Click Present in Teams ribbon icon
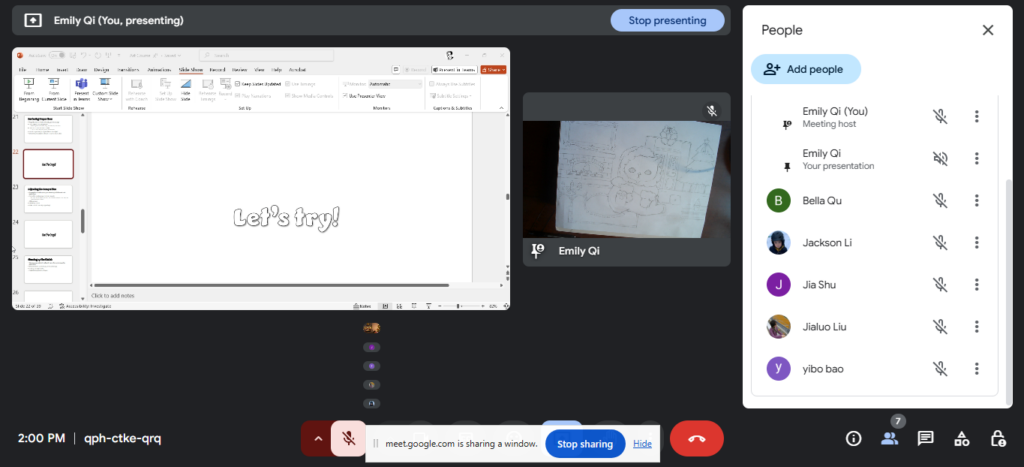This screenshot has width=1024, height=467. coord(81,89)
